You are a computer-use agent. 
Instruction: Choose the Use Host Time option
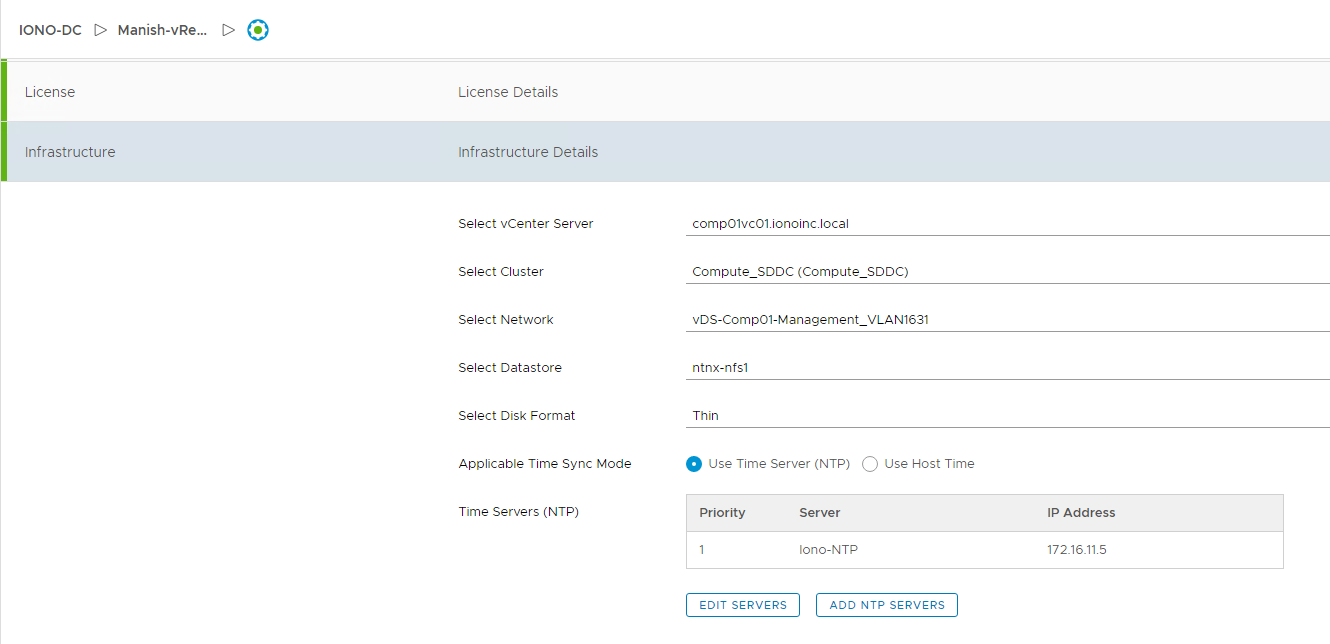pyautogui.click(x=870, y=464)
